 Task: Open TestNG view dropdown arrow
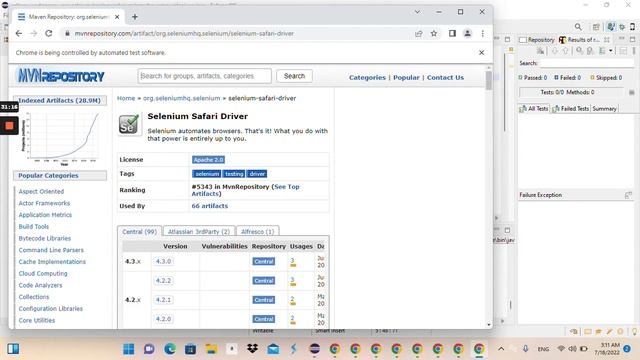[x=611, y=51]
